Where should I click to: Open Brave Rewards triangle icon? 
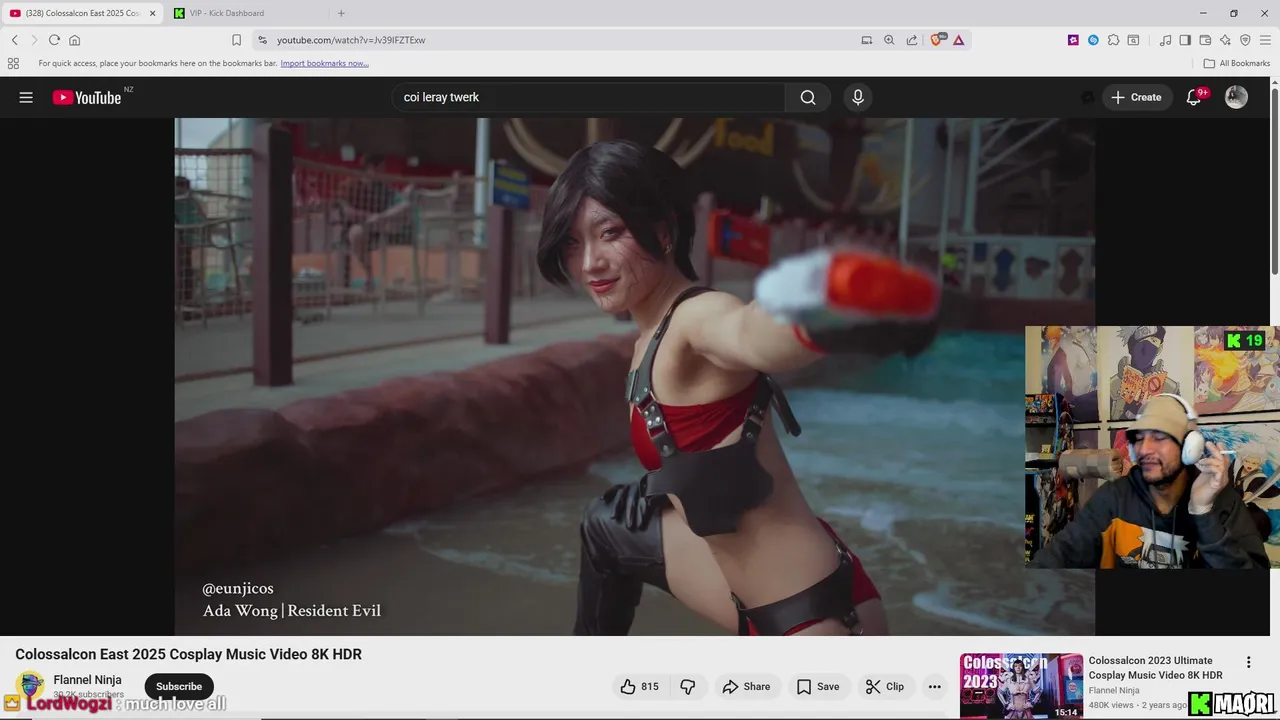click(958, 40)
